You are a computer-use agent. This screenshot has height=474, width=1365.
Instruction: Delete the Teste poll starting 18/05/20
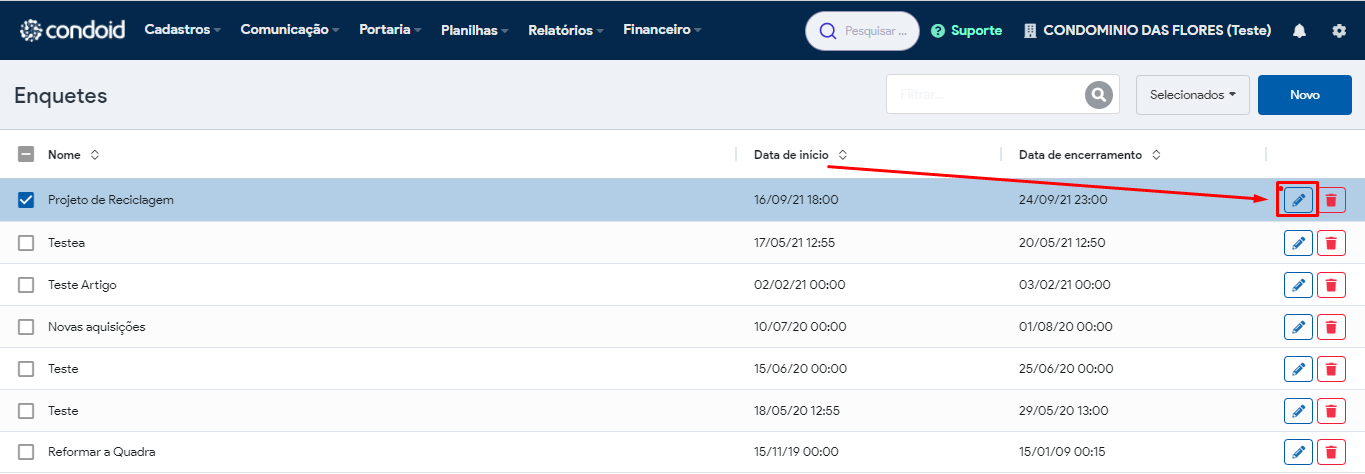point(1331,411)
